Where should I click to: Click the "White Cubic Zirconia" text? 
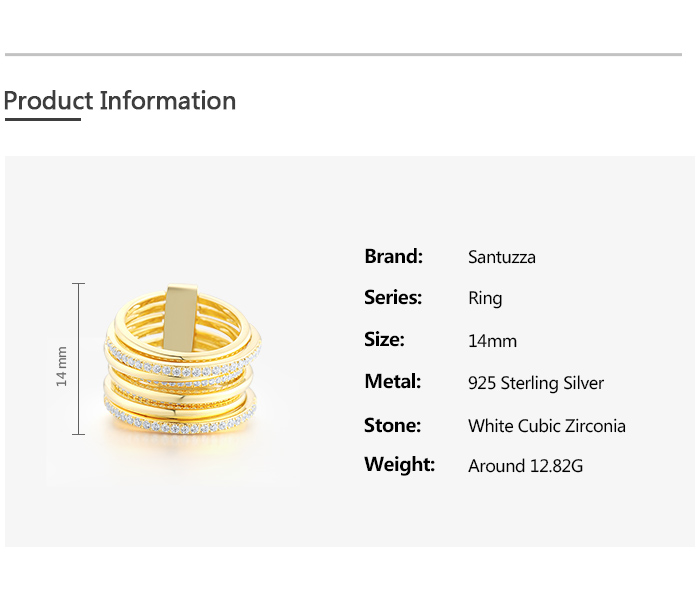pos(547,426)
